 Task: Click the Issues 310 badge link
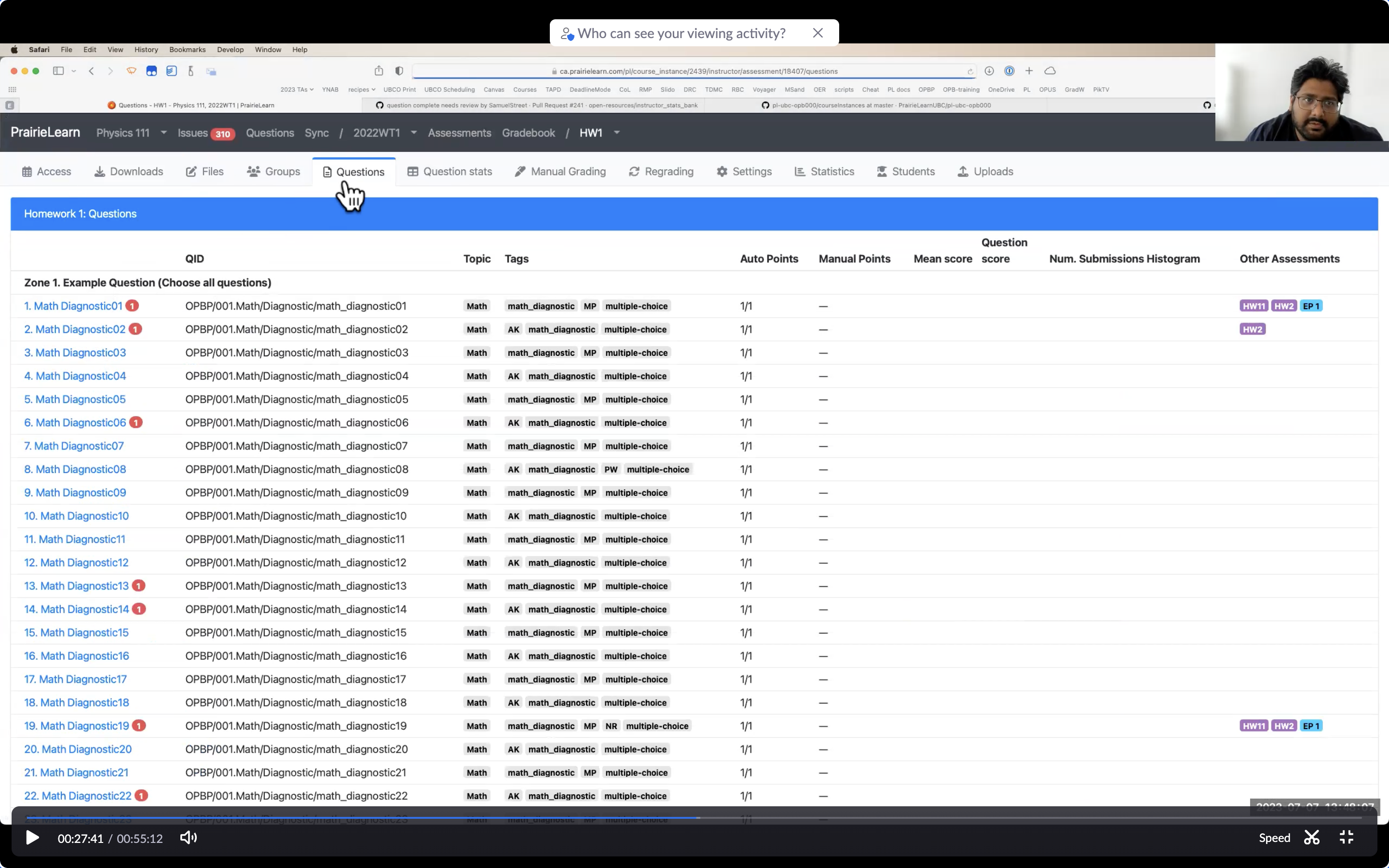tap(206, 133)
